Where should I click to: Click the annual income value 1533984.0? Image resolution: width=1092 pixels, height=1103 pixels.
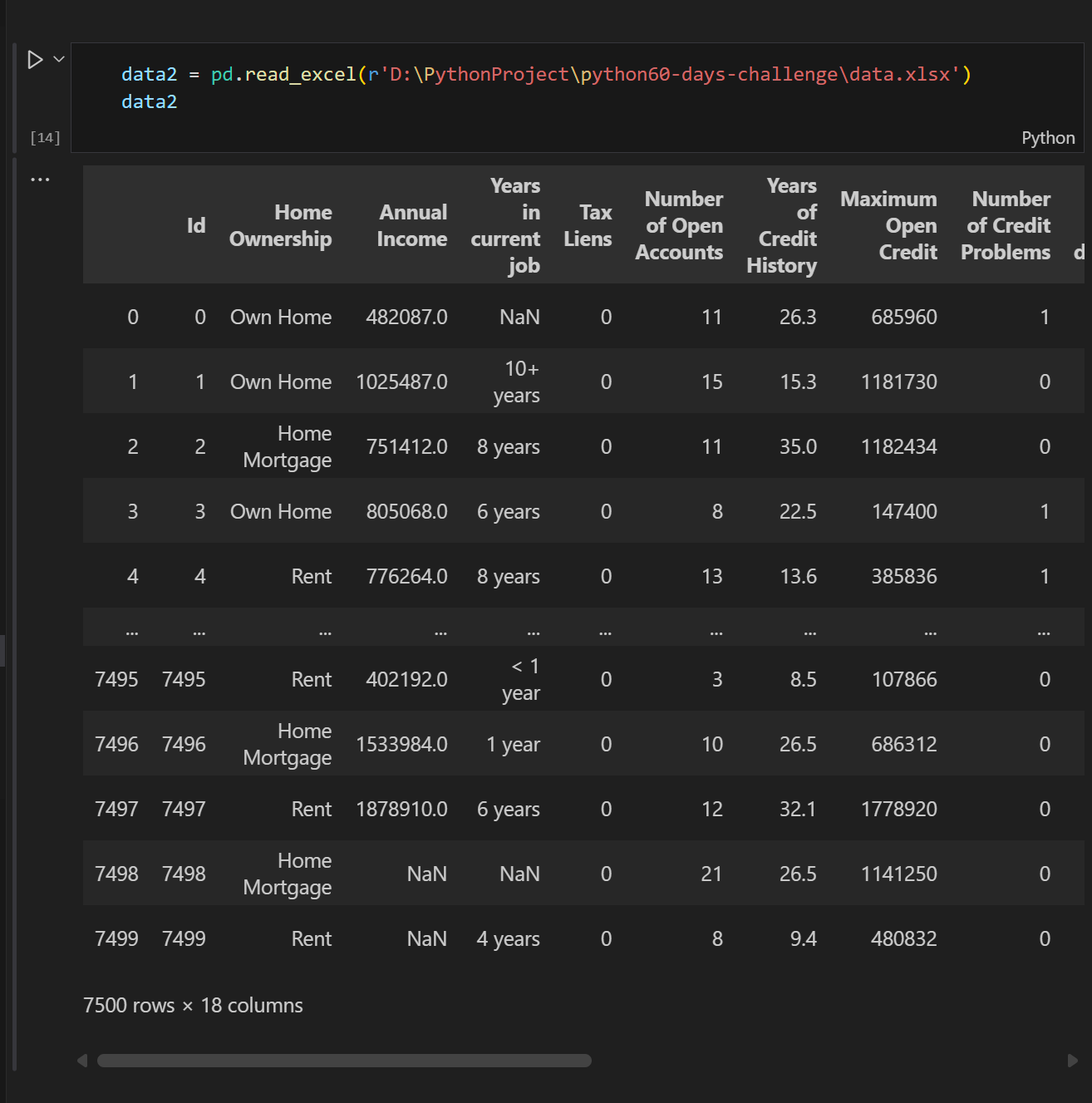click(401, 745)
